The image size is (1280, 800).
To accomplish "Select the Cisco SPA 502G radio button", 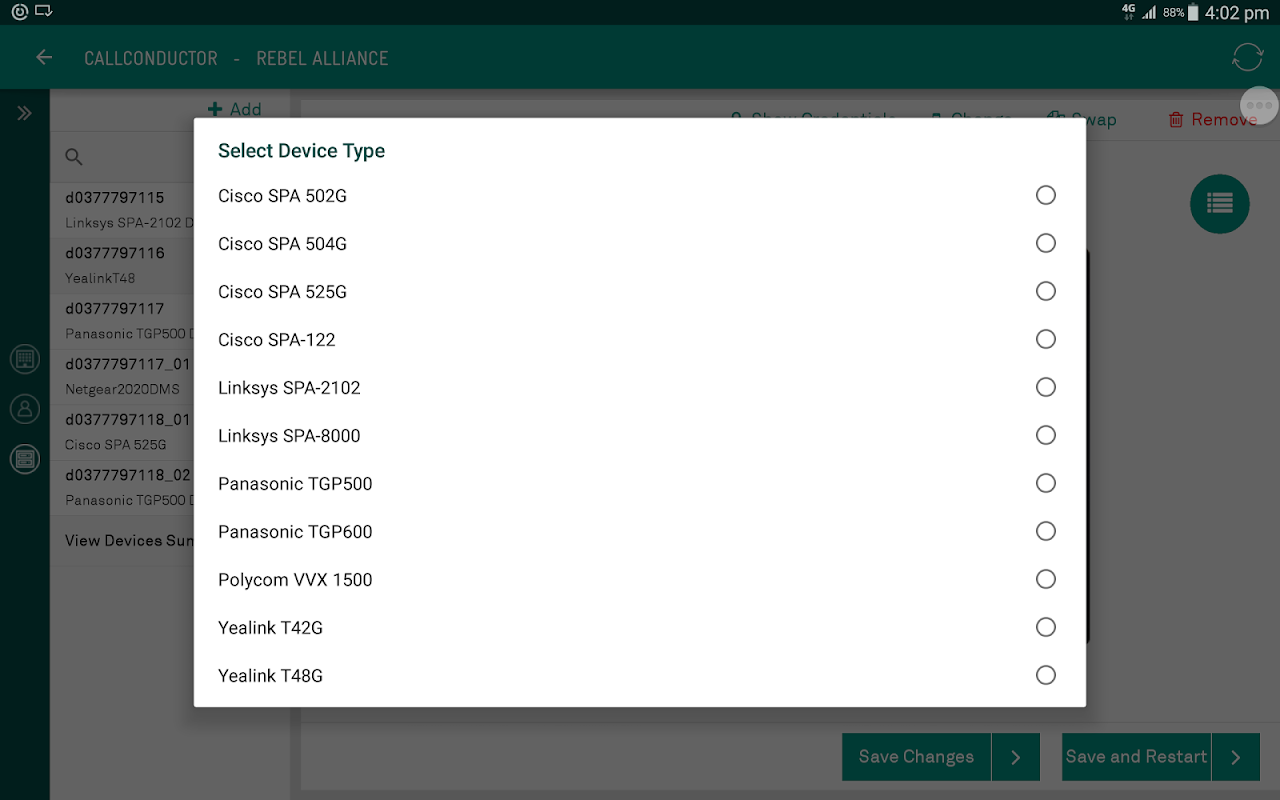I will [1046, 195].
